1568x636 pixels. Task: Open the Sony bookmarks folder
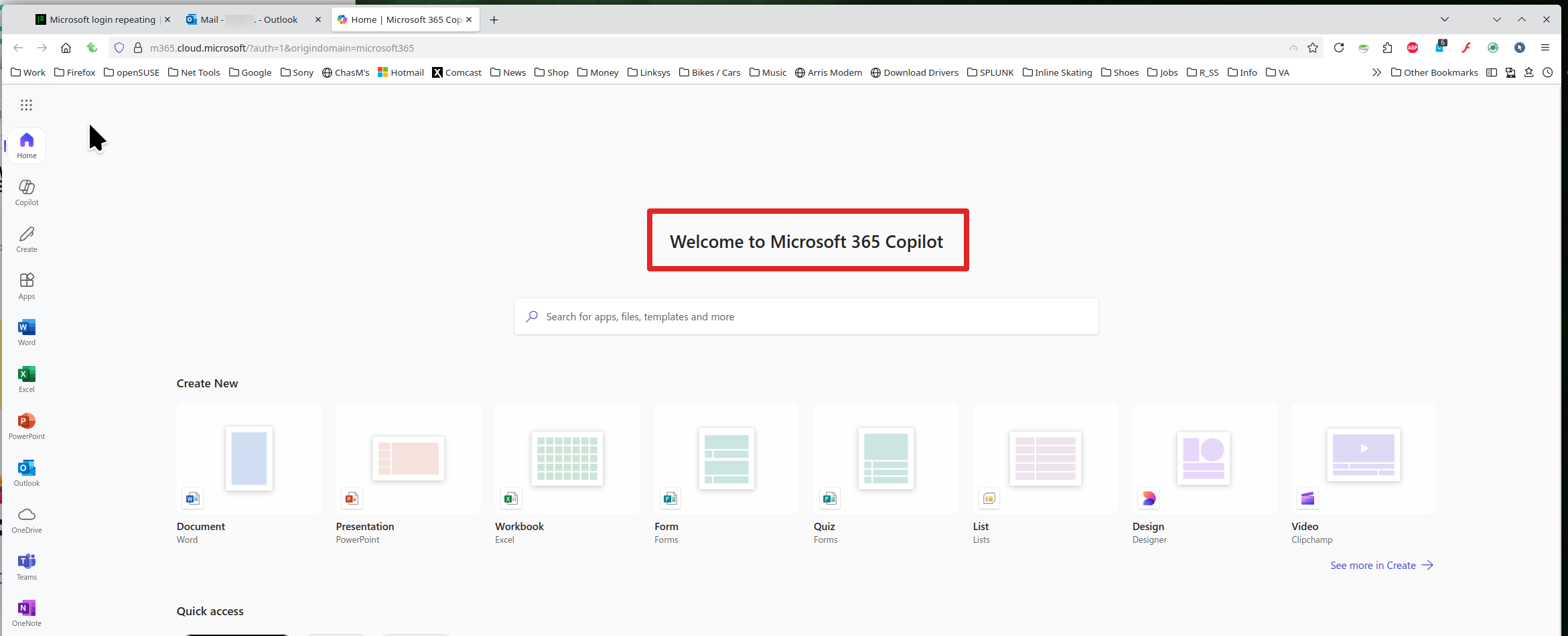297,72
